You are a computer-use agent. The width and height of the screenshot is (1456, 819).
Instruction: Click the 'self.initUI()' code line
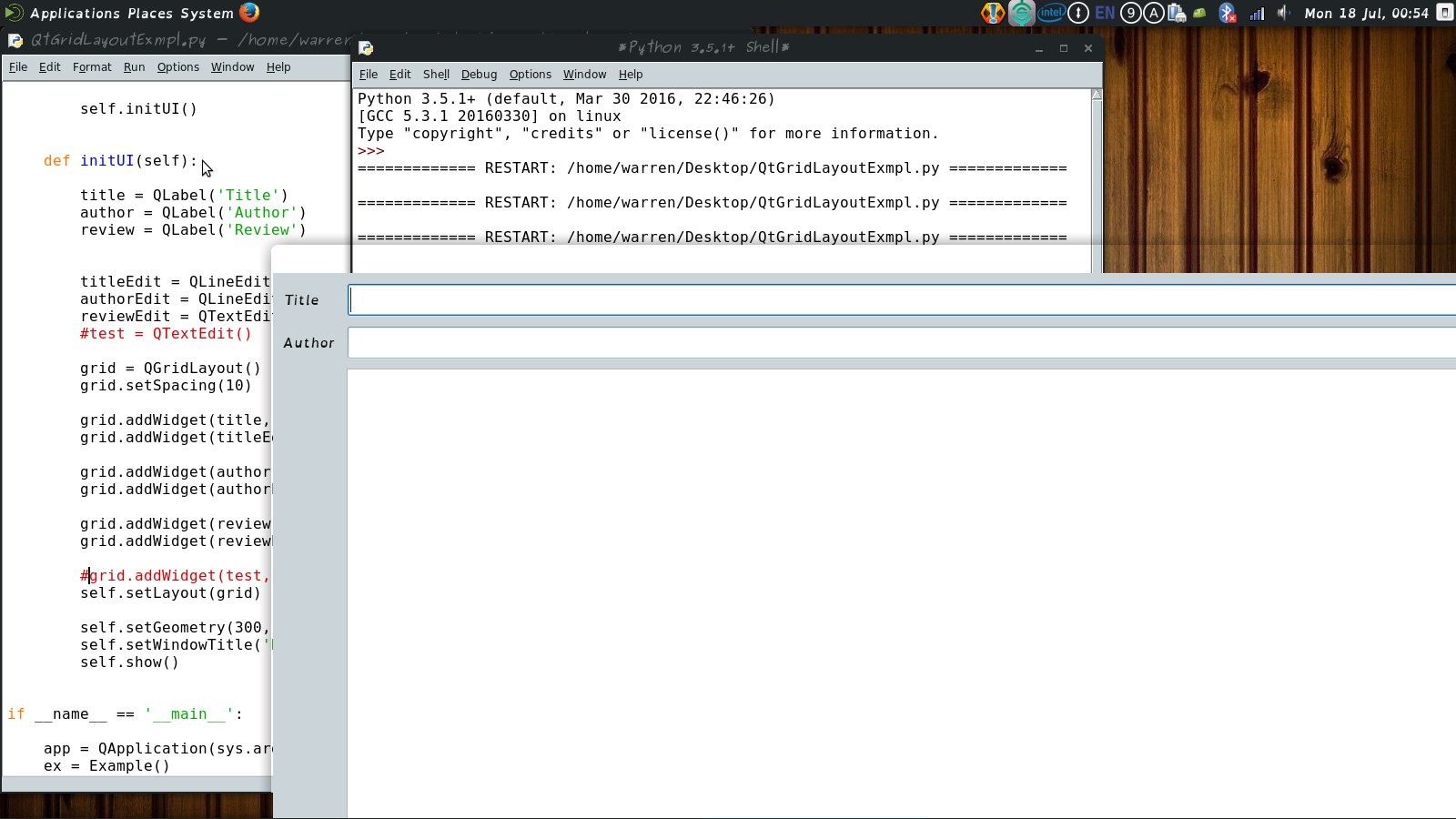[x=138, y=109]
